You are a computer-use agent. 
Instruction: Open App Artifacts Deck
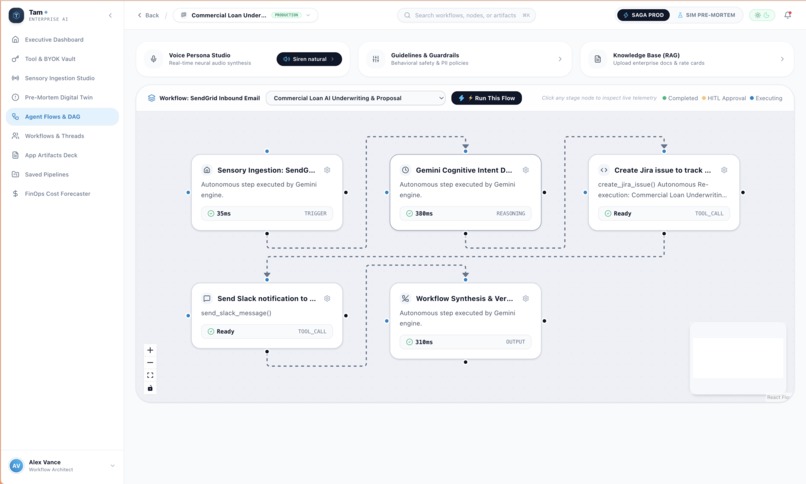tap(62, 155)
